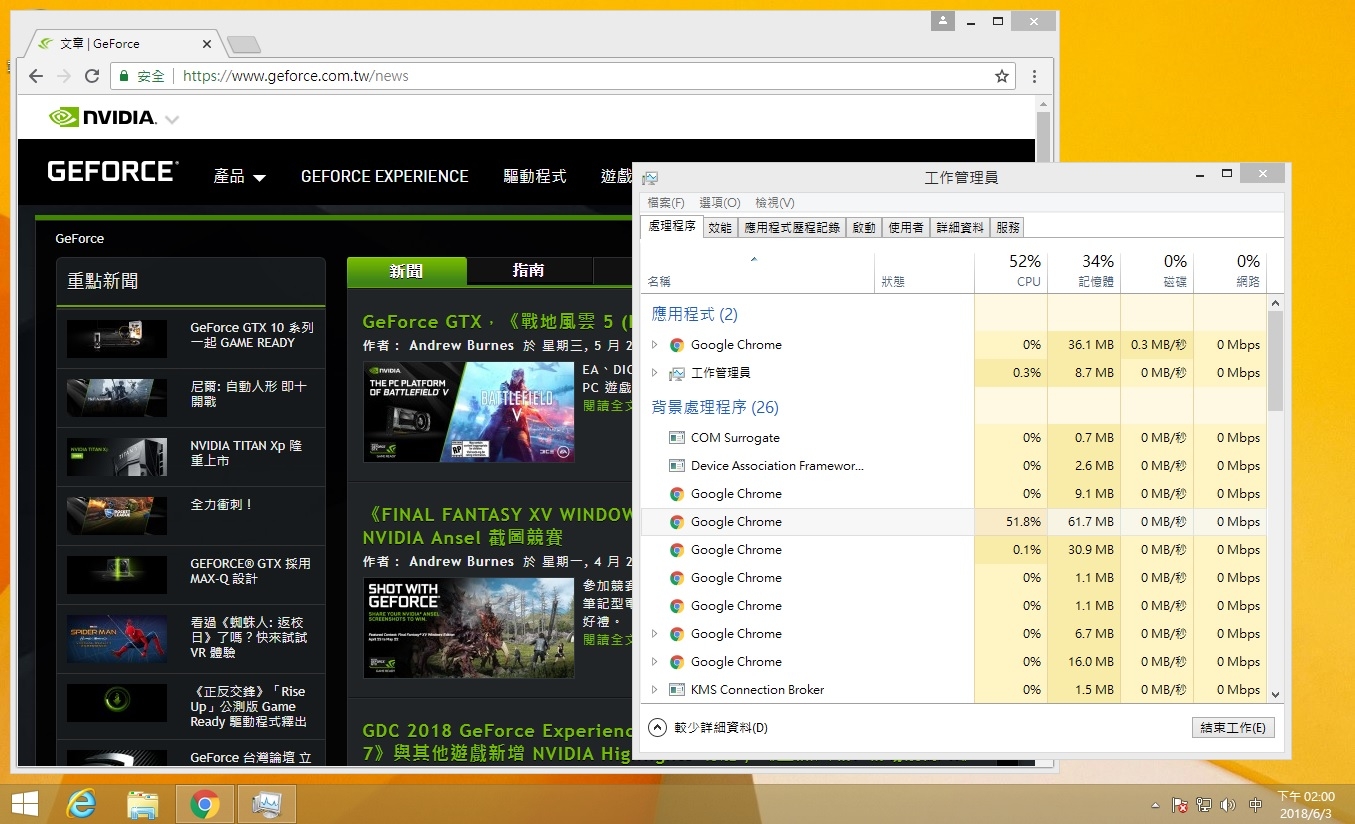The height and width of the screenshot is (824, 1355).
Task: Click the Shot With GeForce article thumbnail
Action: [x=468, y=628]
